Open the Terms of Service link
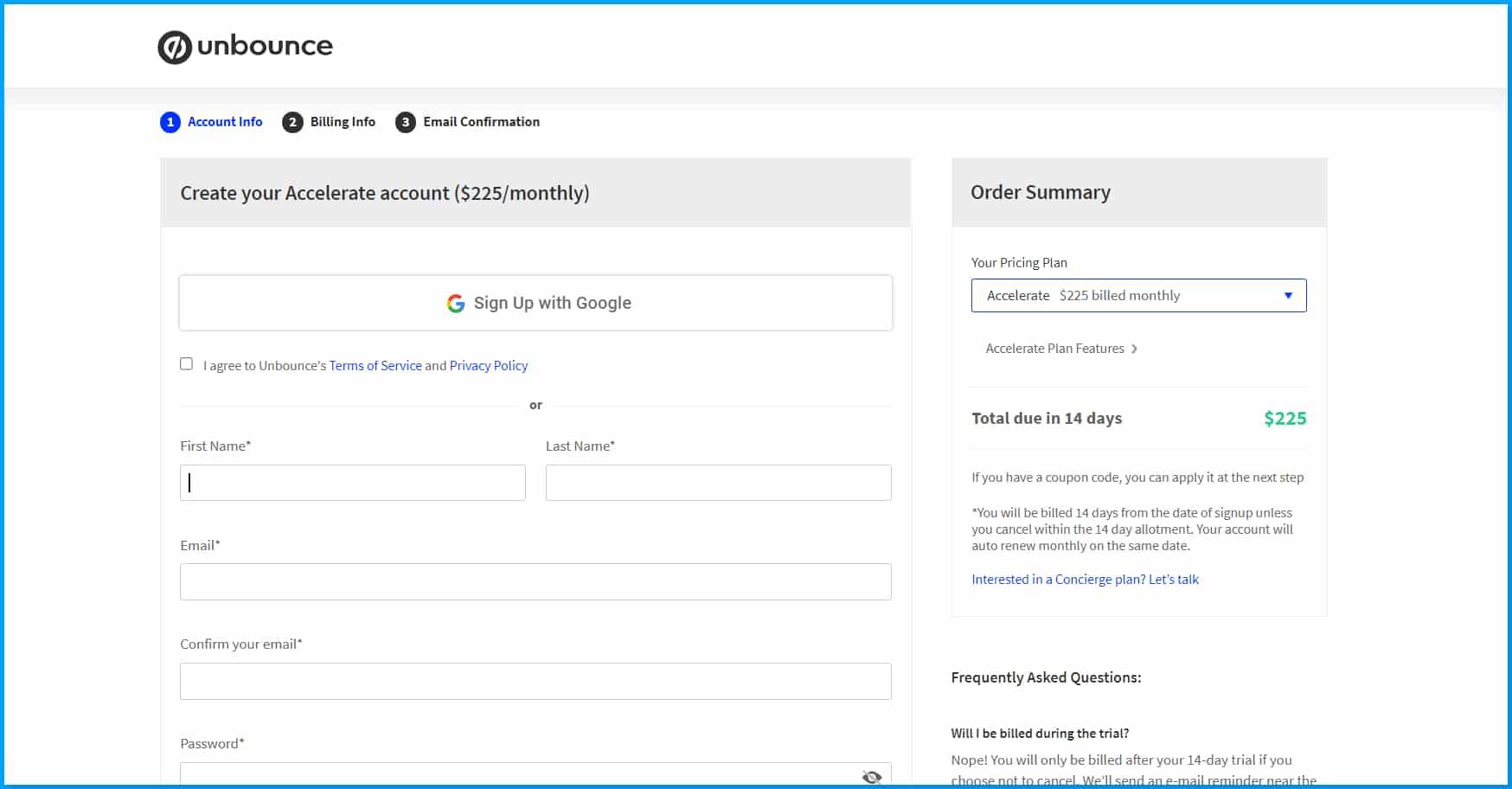Screen dimensions: 1512x789 click(375, 366)
